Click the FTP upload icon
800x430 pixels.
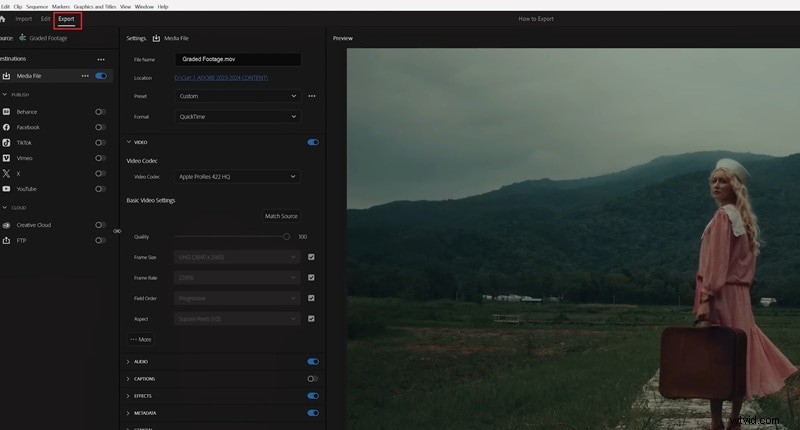click(x=6, y=240)
